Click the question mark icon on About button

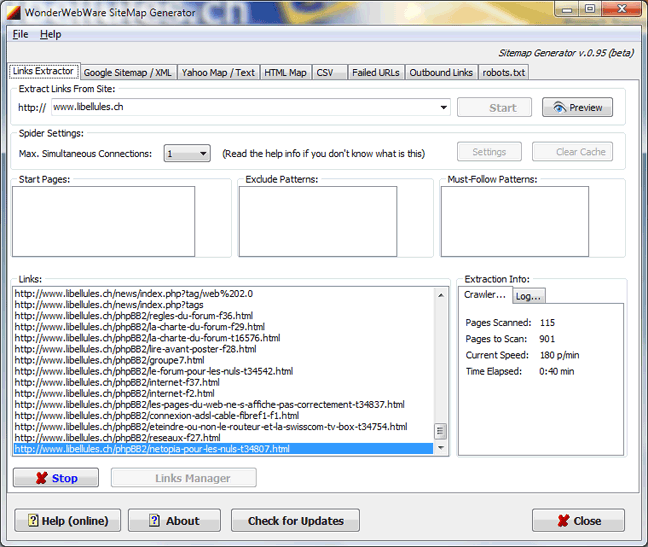tap(154, 520)
